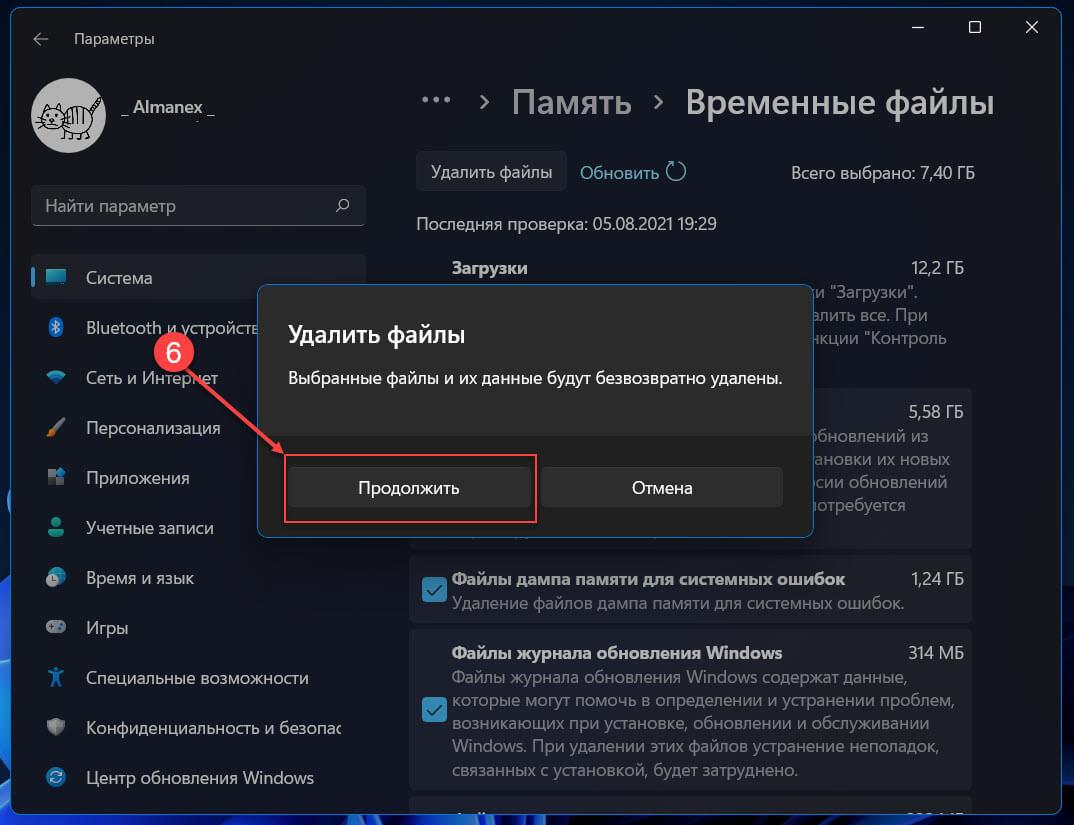Viewport: 1074px width, 825px height.
Task: Click the accessibility figure icon
Action: (x=55, y=677)
